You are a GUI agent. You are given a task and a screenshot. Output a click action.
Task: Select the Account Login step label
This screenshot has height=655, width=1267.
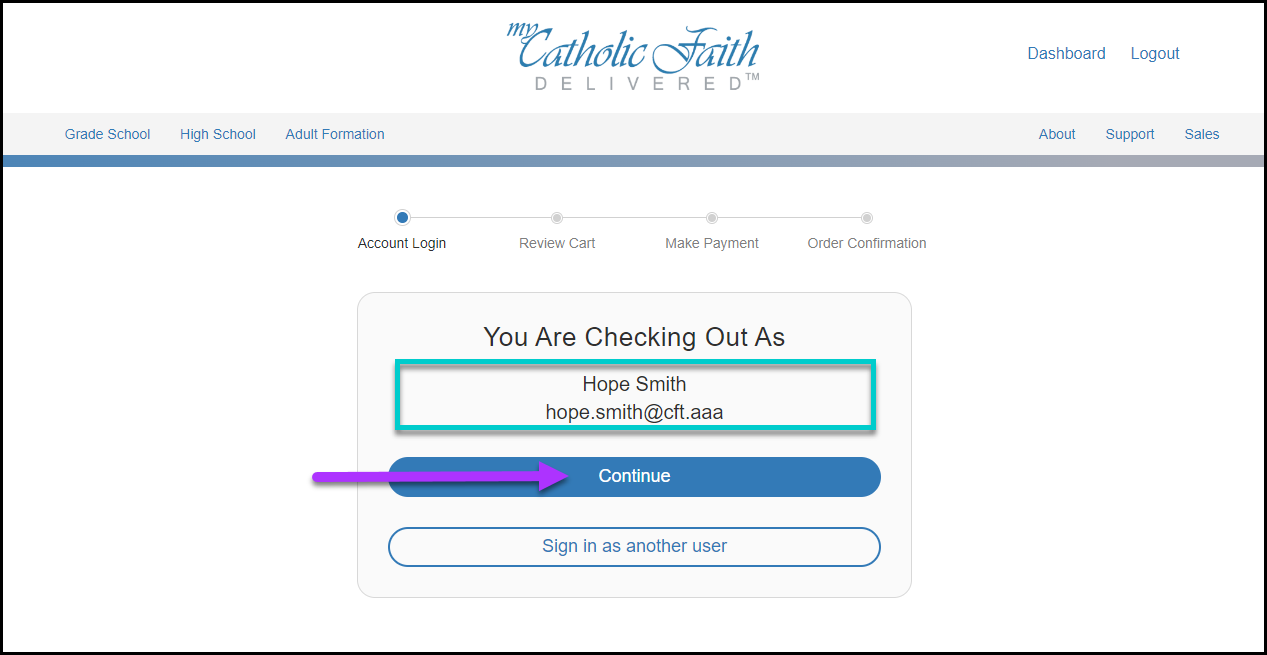click(x=402, y=243)
